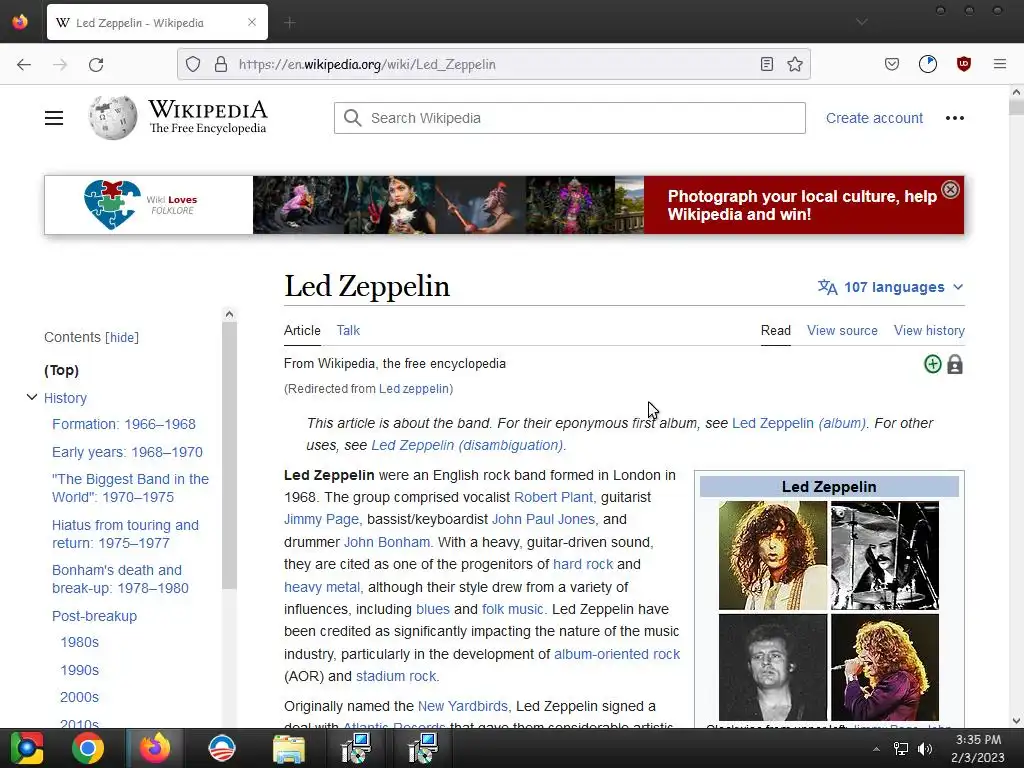Open the John Bonham link

(x=387, y=542)
